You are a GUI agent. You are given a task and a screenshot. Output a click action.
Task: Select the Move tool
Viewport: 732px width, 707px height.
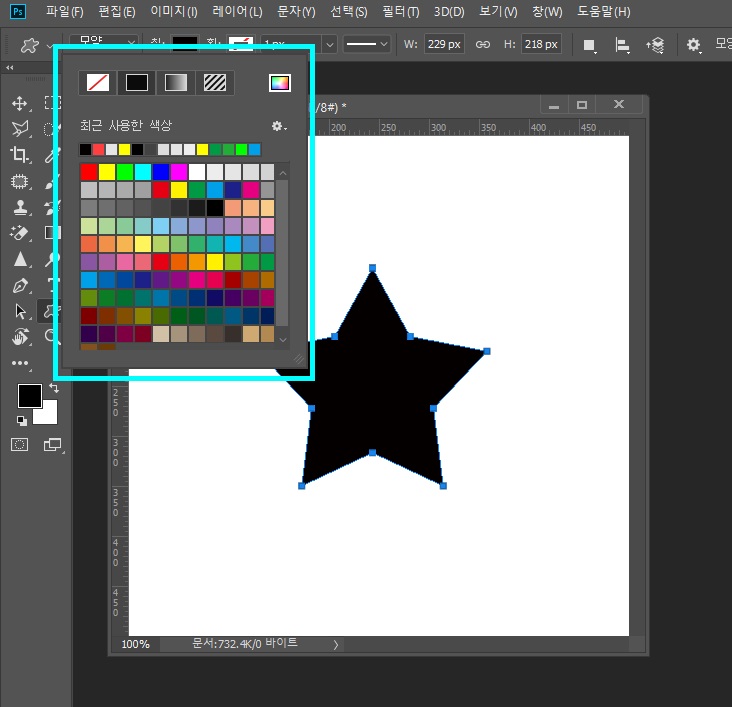point(19,103)
